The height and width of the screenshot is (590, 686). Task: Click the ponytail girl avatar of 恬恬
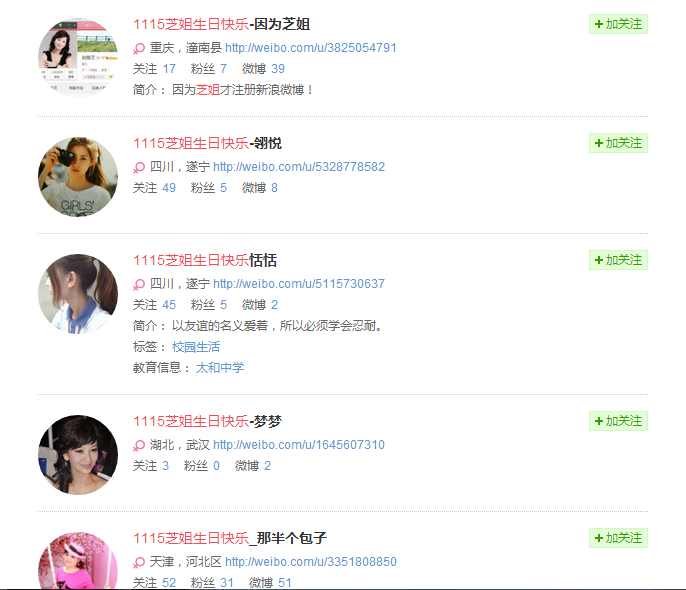[78, 294]
